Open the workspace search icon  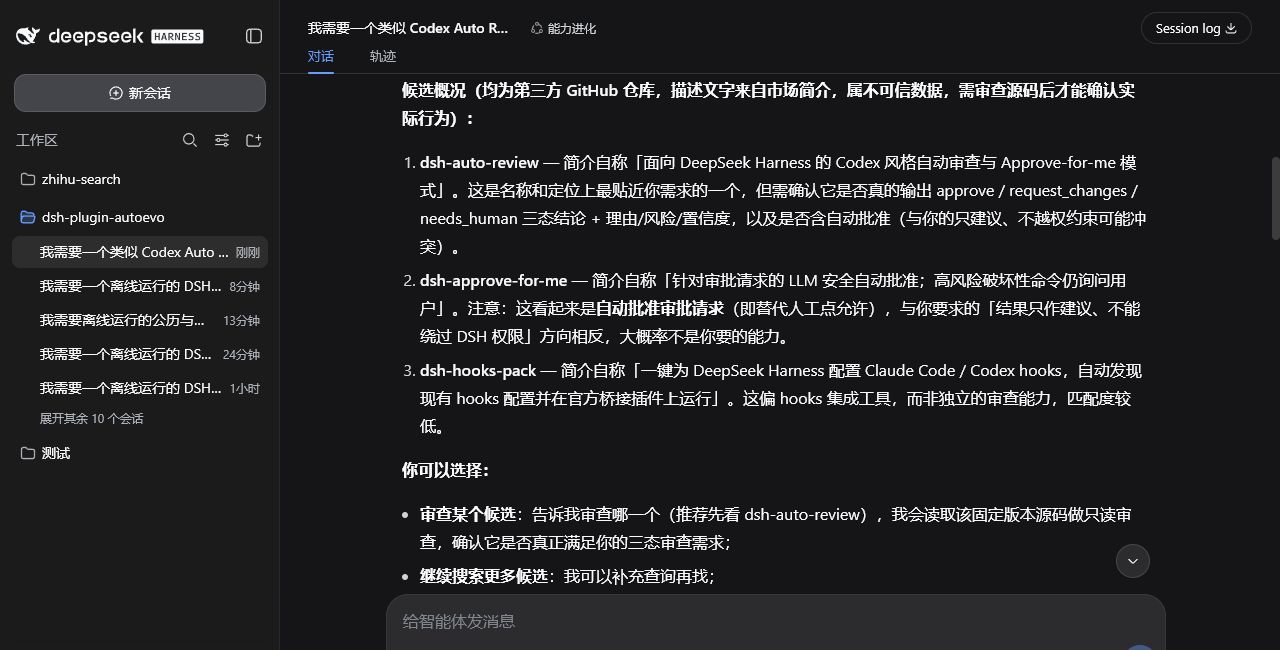(190, 140)
